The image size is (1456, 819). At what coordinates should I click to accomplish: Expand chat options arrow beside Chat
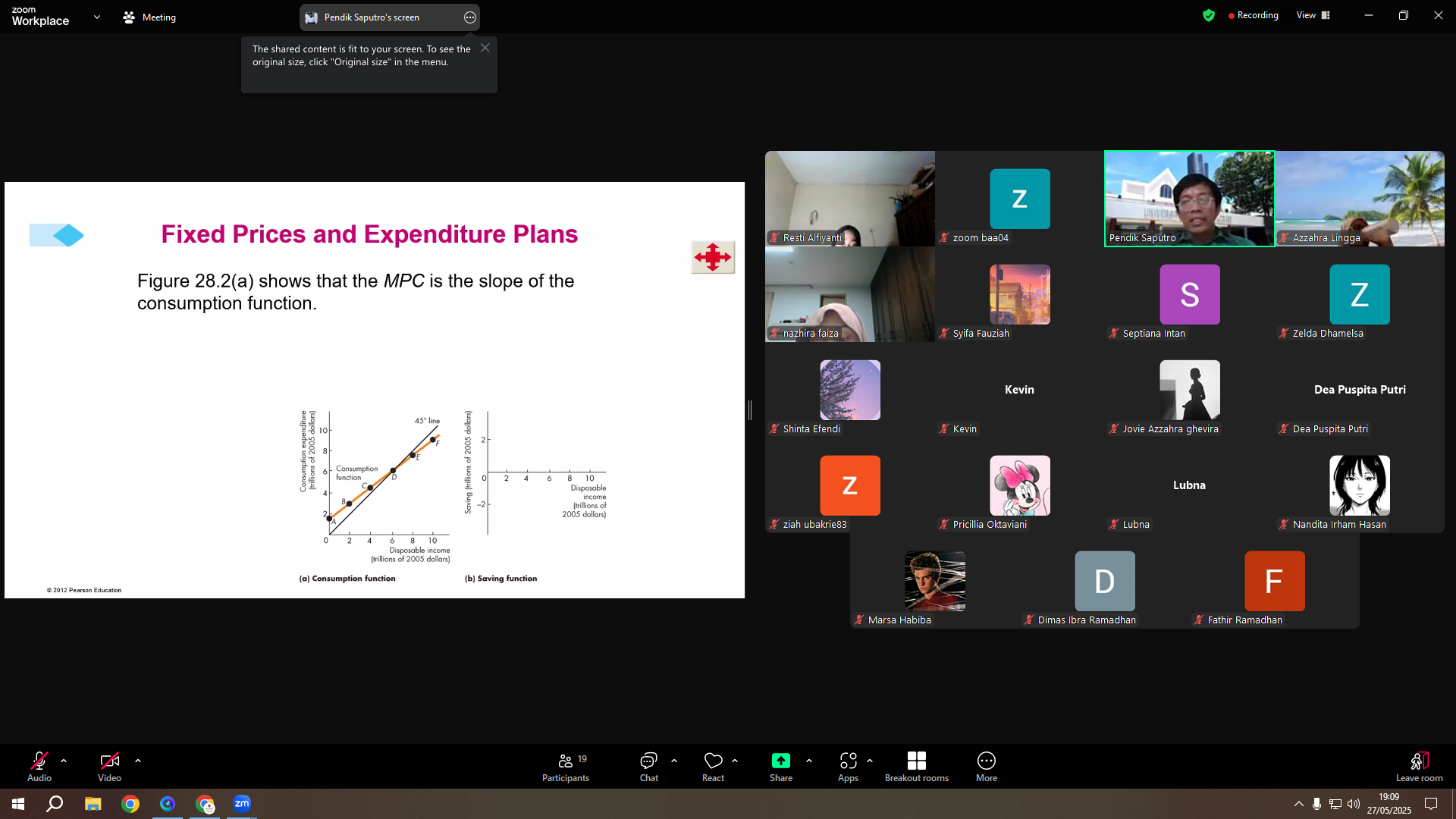tap(674, 760)
